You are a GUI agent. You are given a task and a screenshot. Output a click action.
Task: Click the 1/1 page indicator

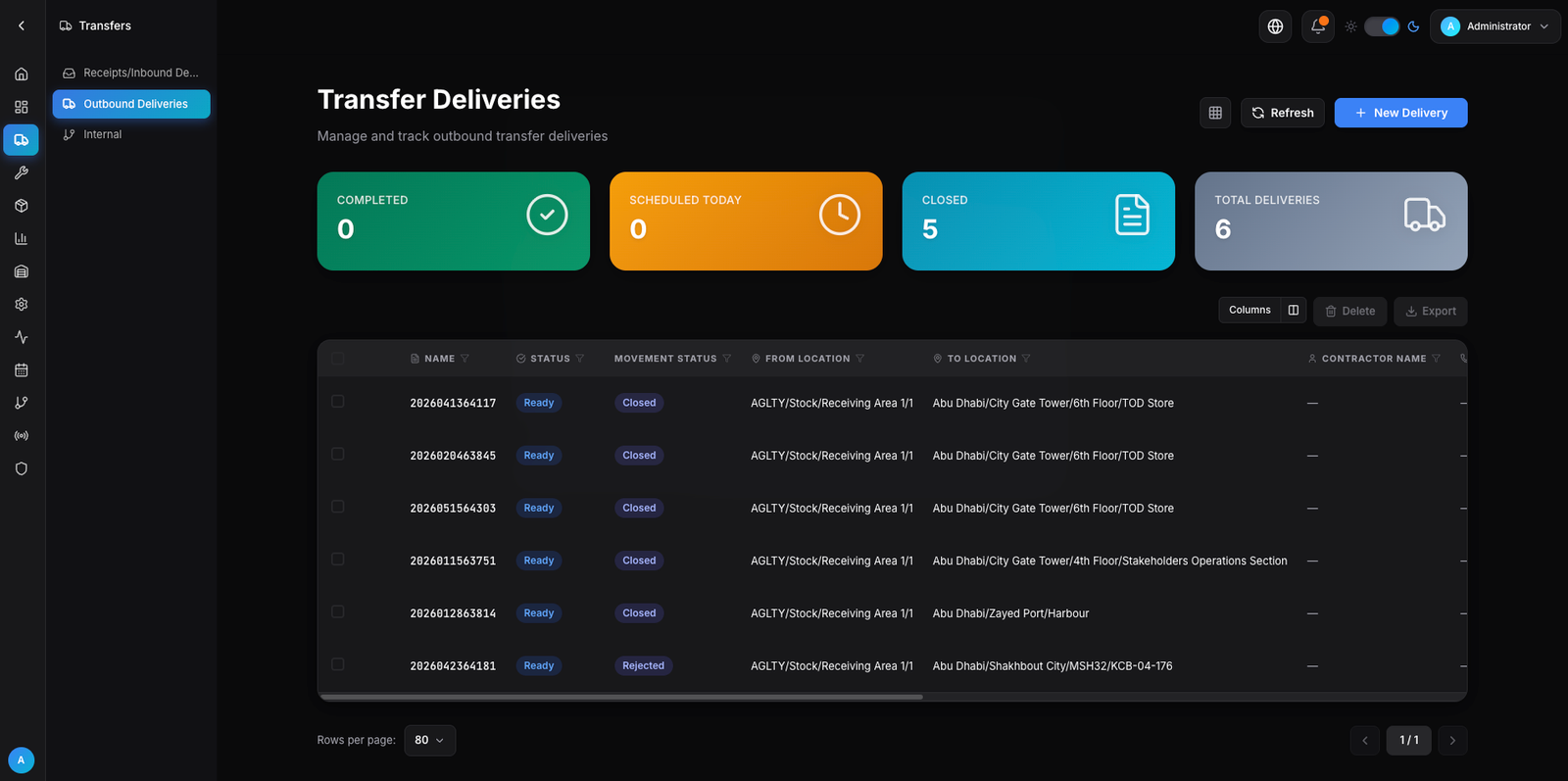coord(1409,741)
